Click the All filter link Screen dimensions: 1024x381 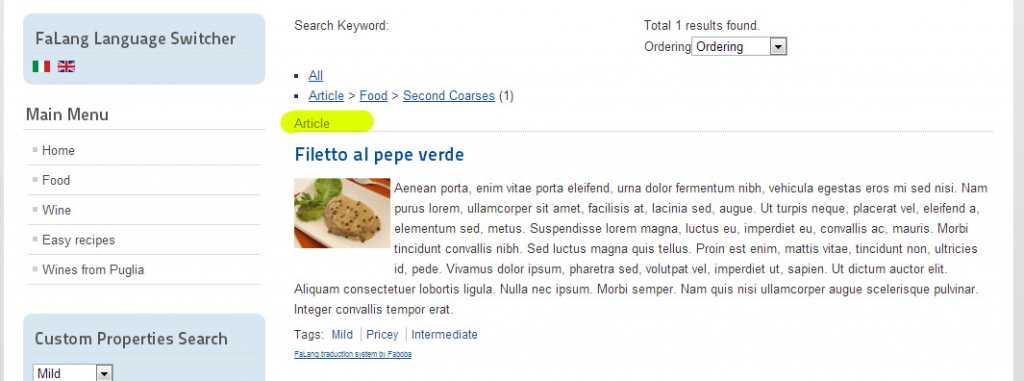point(315,76)
